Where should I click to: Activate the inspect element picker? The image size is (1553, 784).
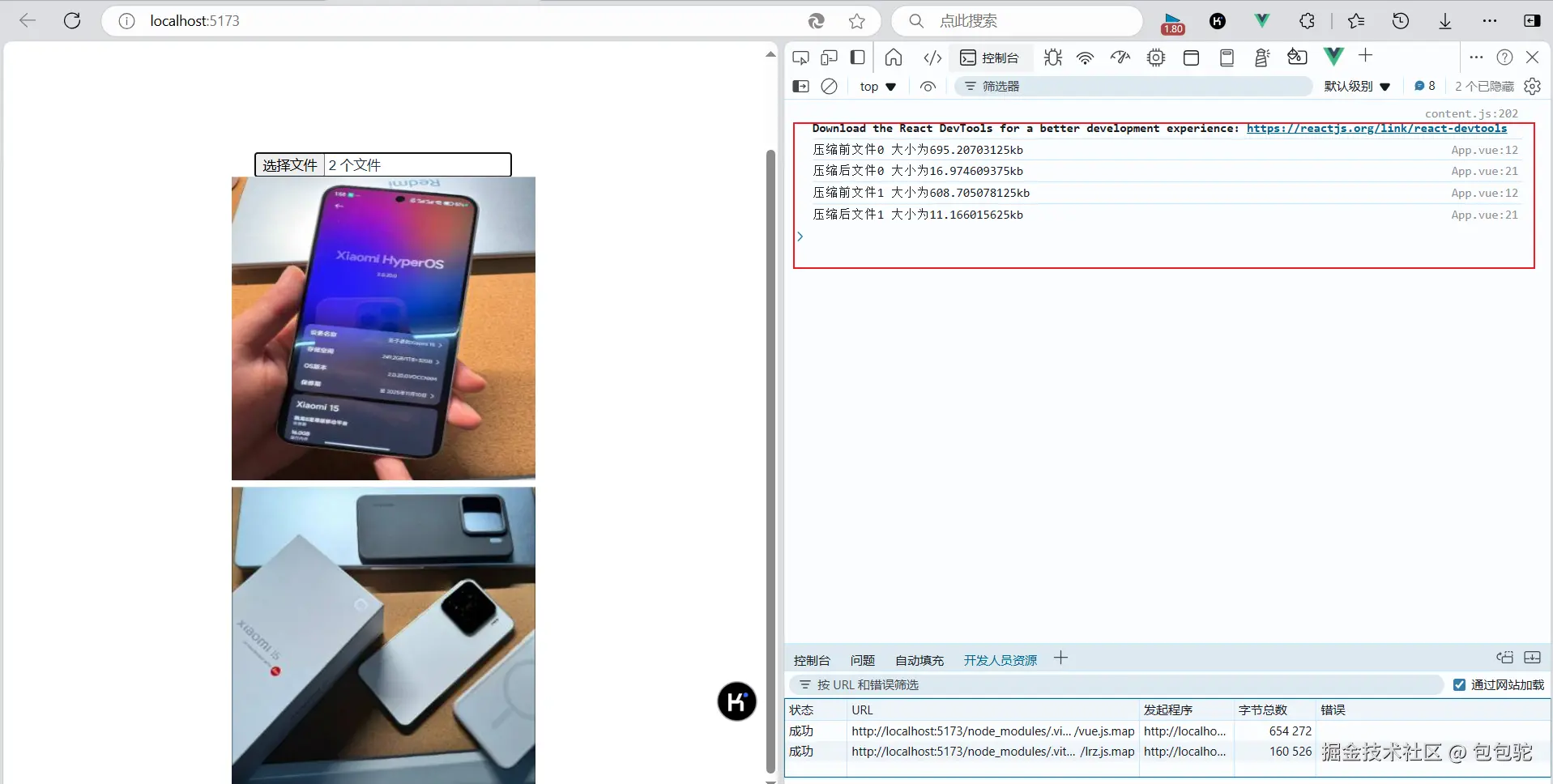(800, 58)
